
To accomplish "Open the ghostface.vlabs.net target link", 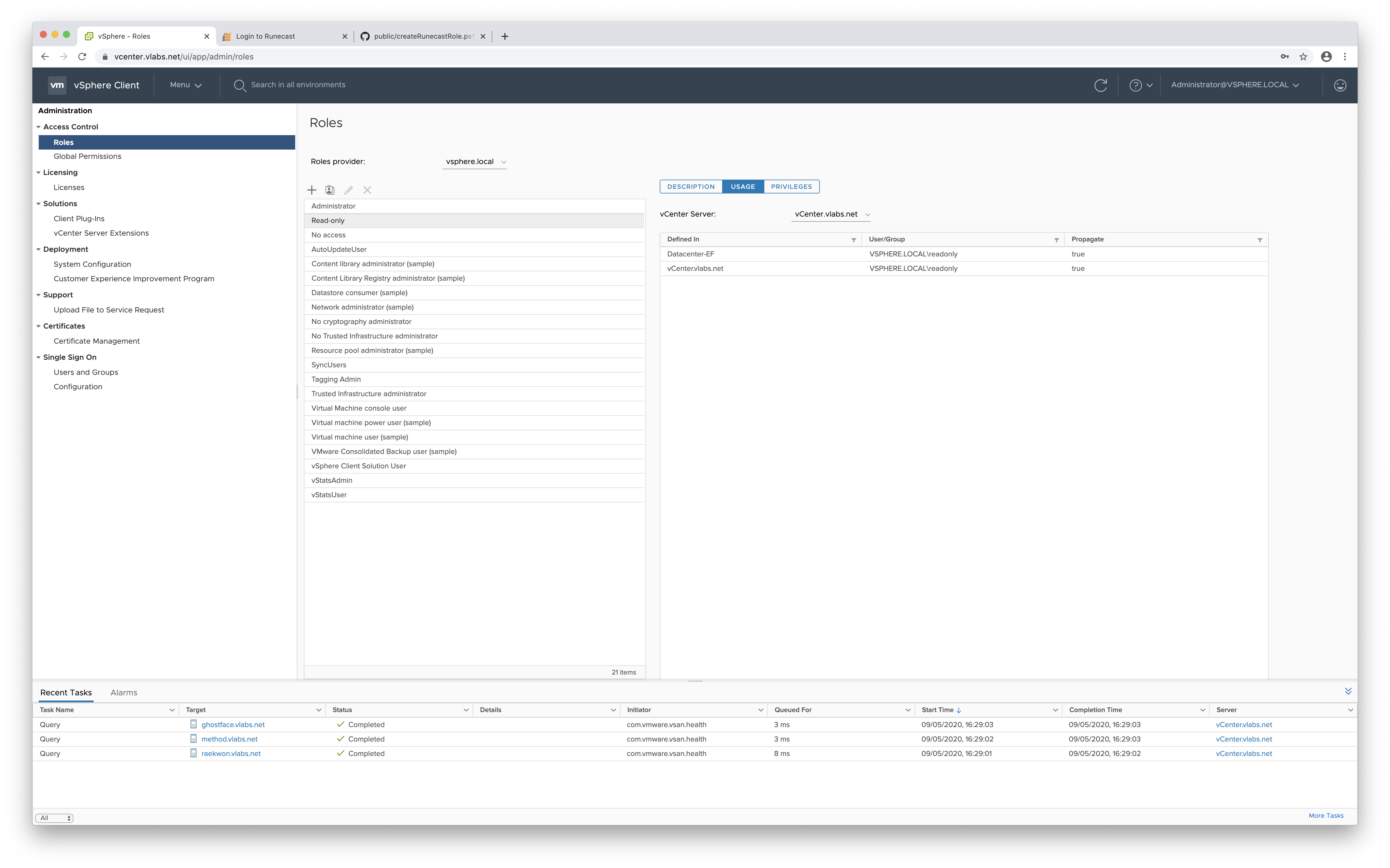I will click(x=233, y=725).
